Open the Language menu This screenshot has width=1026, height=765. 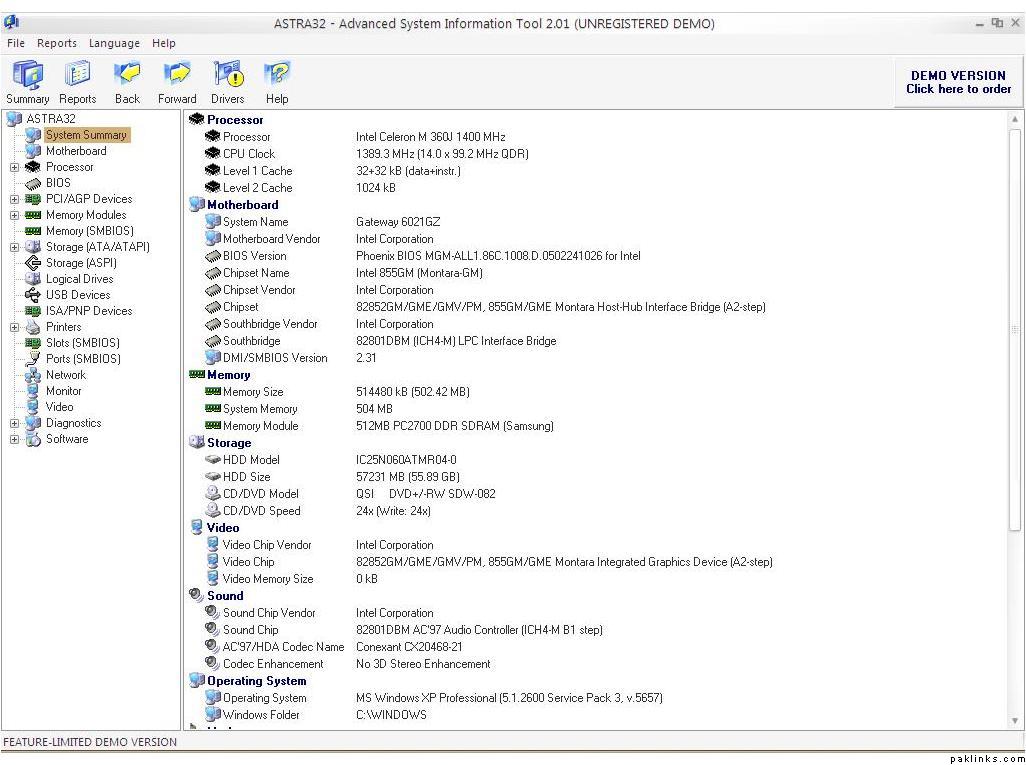pos(114,43)
